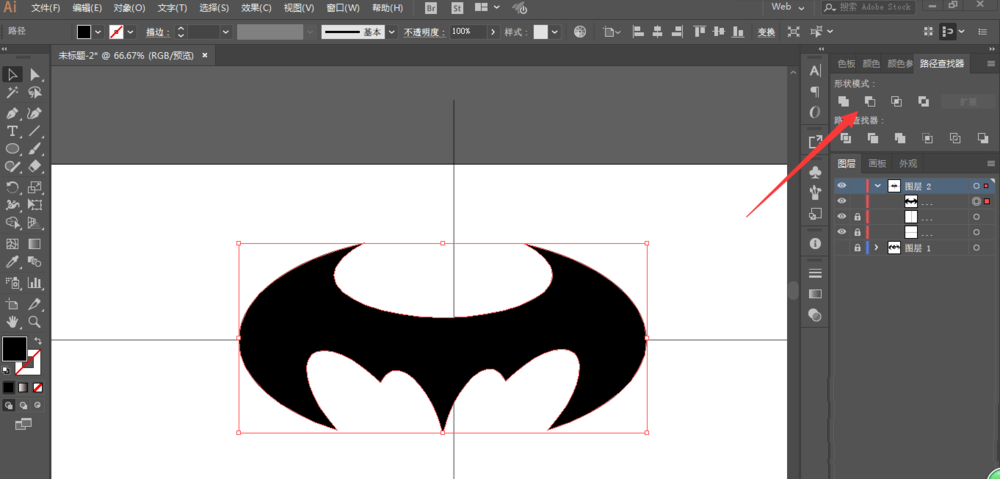Swap fill and stroke colors
This screenshot has height=479, width=1000.
(38, 341)
